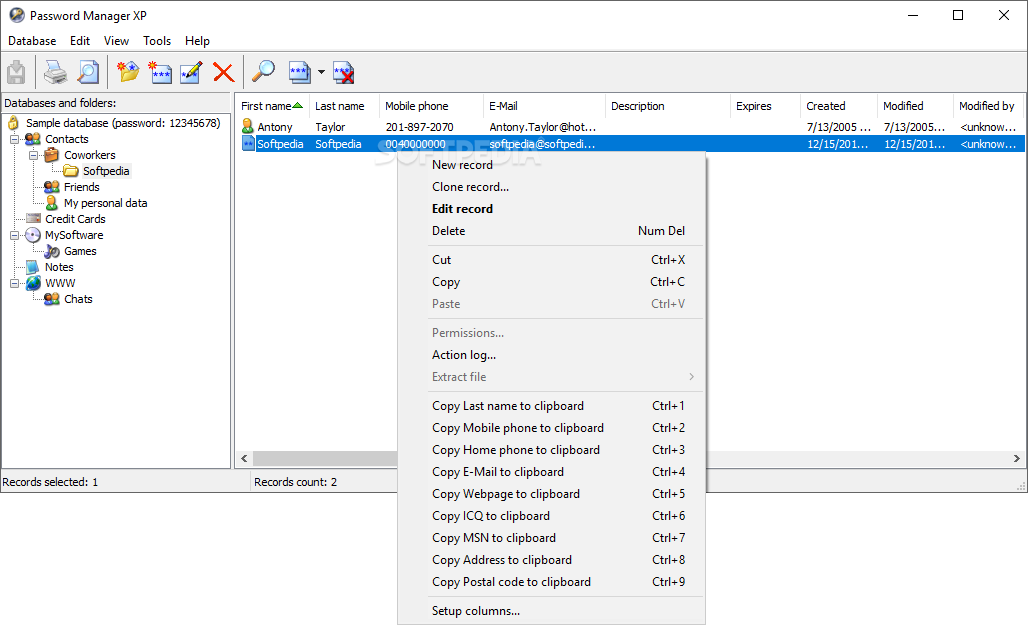This screenshot has height=625, width=1028.
Task: Click the horizontal scrollbar right arrow
Action: click(1017, 458)
